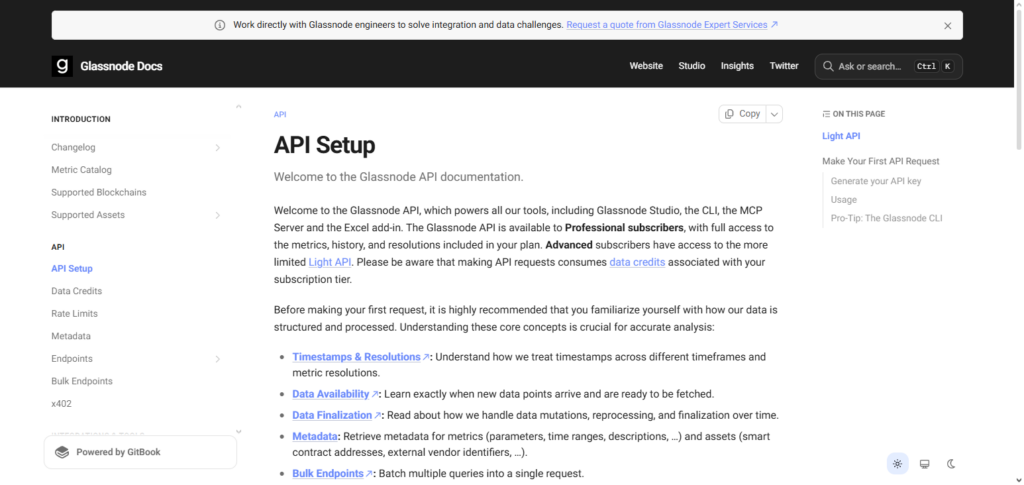
Task: Click the sidebar scroll-down caret
Action: pyautogui.click(x=238, y=431)
